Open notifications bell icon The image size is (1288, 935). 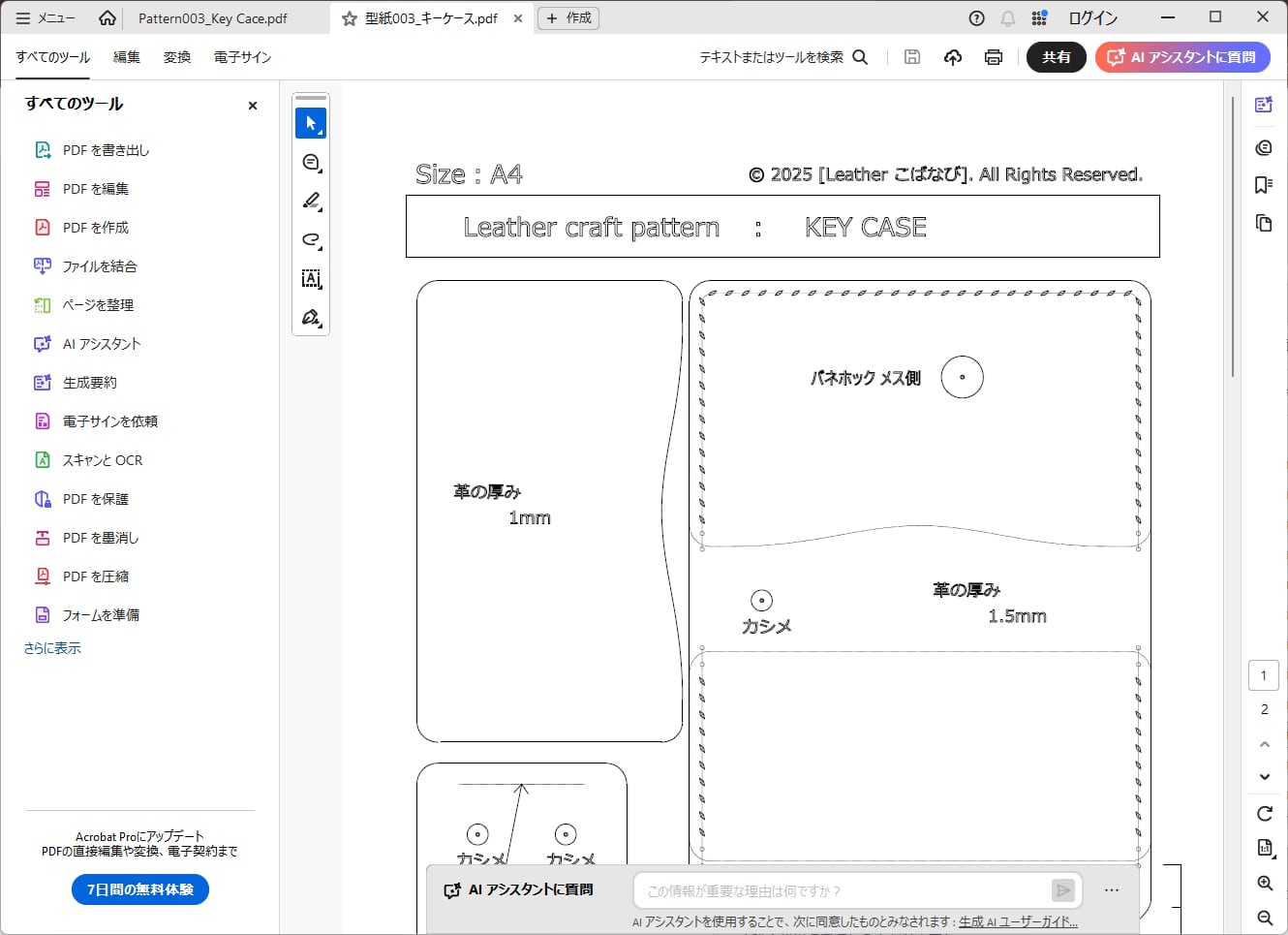pyautogui.click(x=1008, y=18)
